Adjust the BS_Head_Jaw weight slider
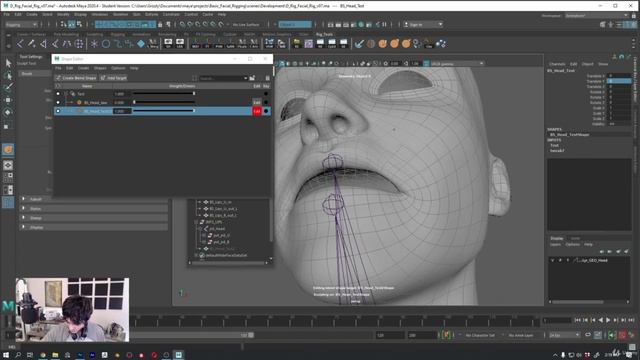Screen dimensions: 640x360 [x=164, y=102]
